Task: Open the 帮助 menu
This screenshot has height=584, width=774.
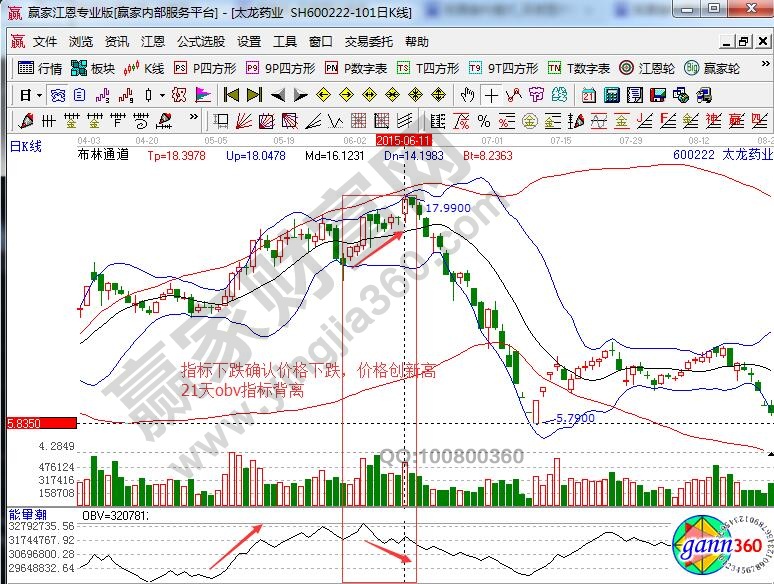Action: tap(417, 42)
